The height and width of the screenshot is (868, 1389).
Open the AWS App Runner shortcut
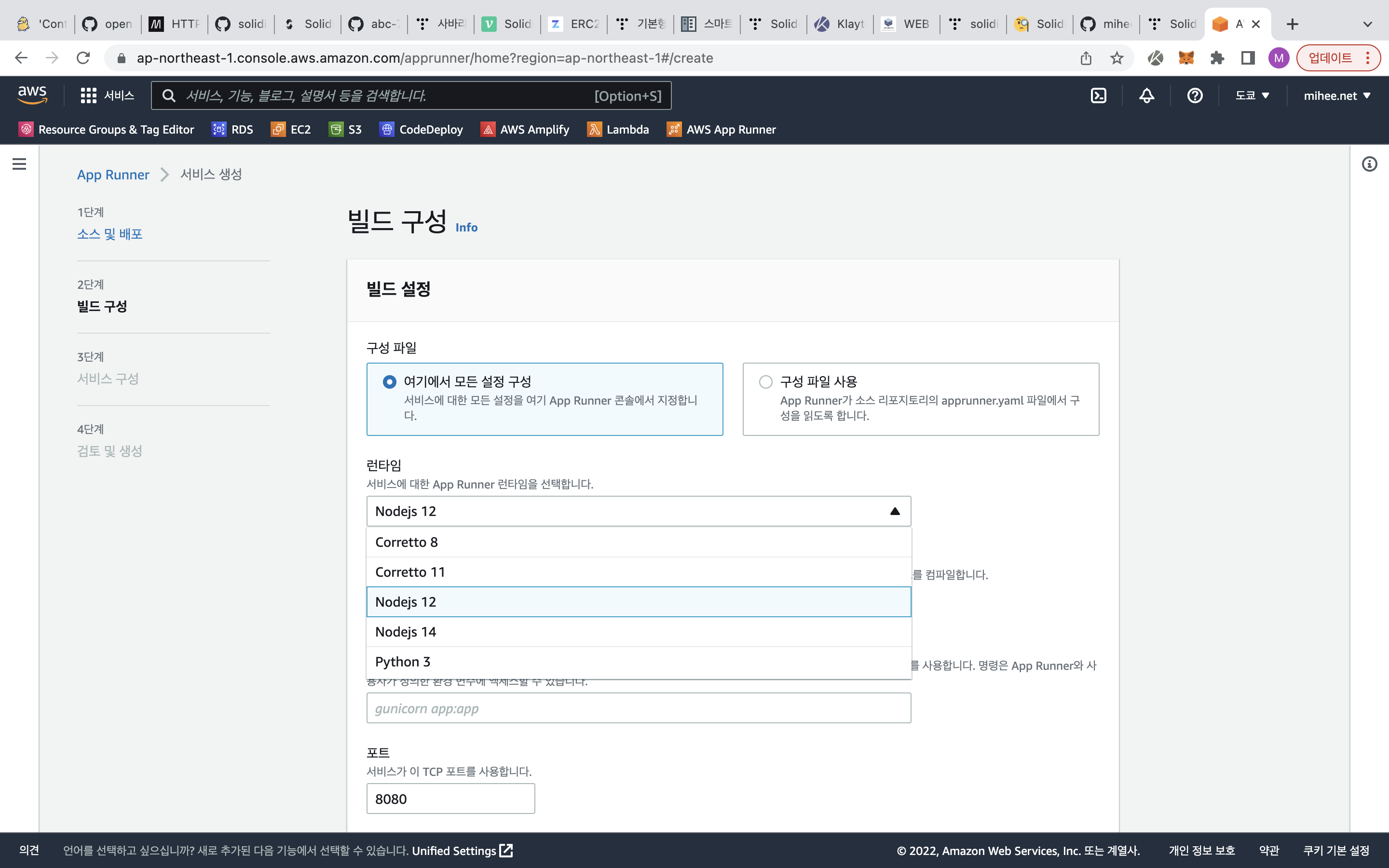point(722,129)
